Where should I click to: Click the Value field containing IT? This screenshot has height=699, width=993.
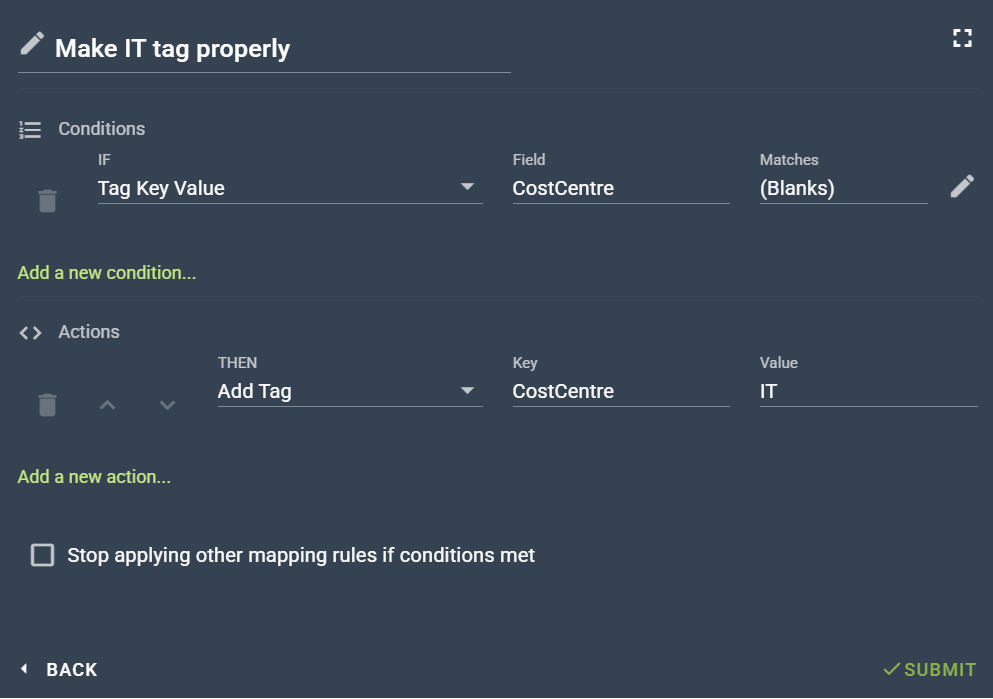tap(867, 391)
